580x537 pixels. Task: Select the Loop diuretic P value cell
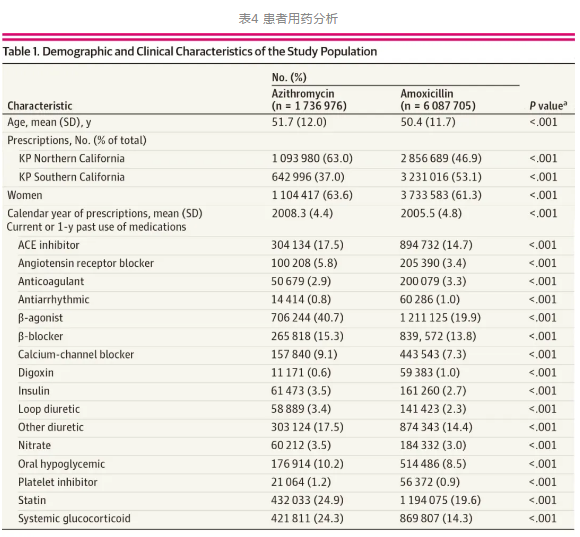pyautogui.click(x=543, y=409)
